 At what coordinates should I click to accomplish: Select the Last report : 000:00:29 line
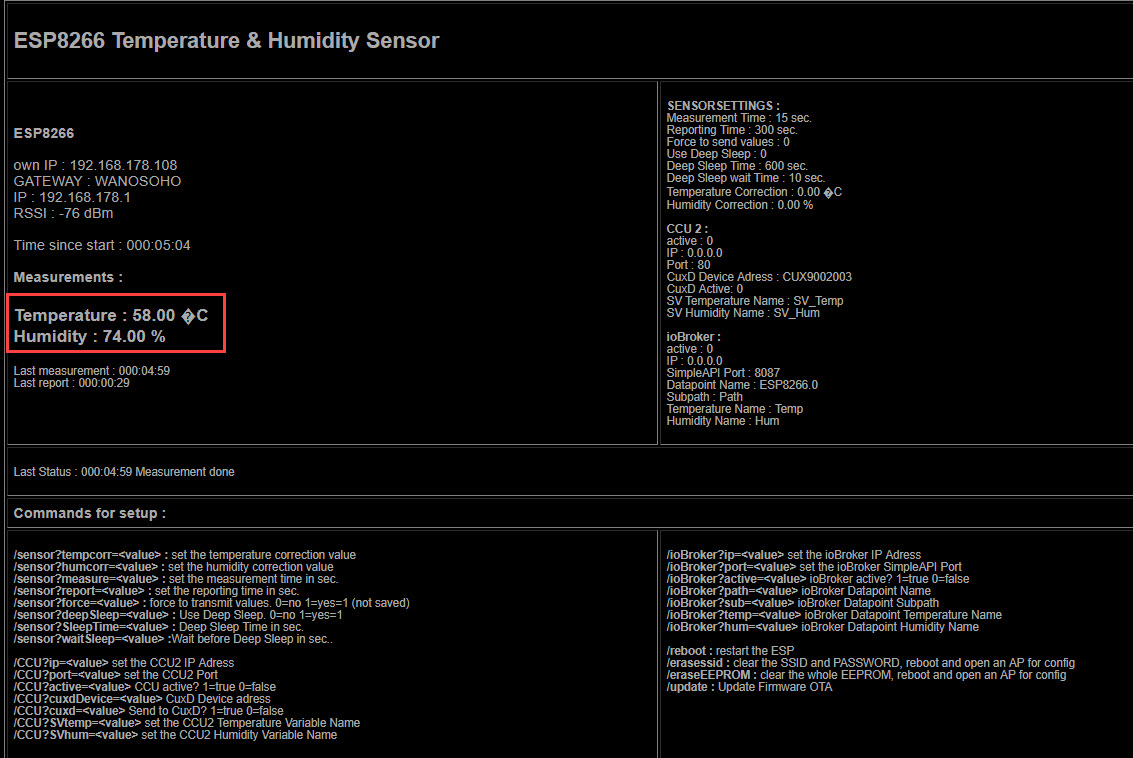pos(72,383)
